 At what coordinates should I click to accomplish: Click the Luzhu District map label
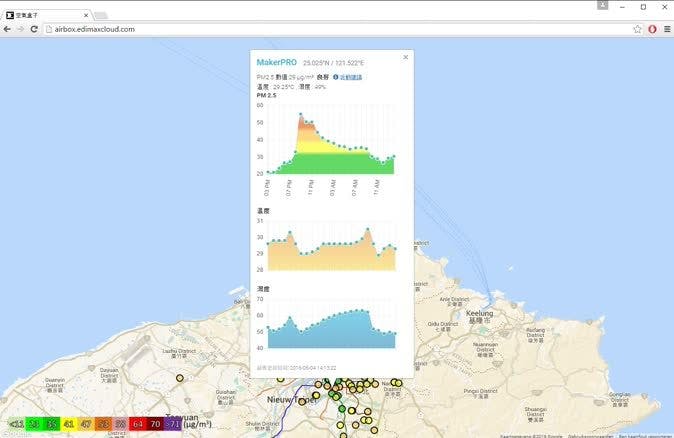click(x=179, y=353)
